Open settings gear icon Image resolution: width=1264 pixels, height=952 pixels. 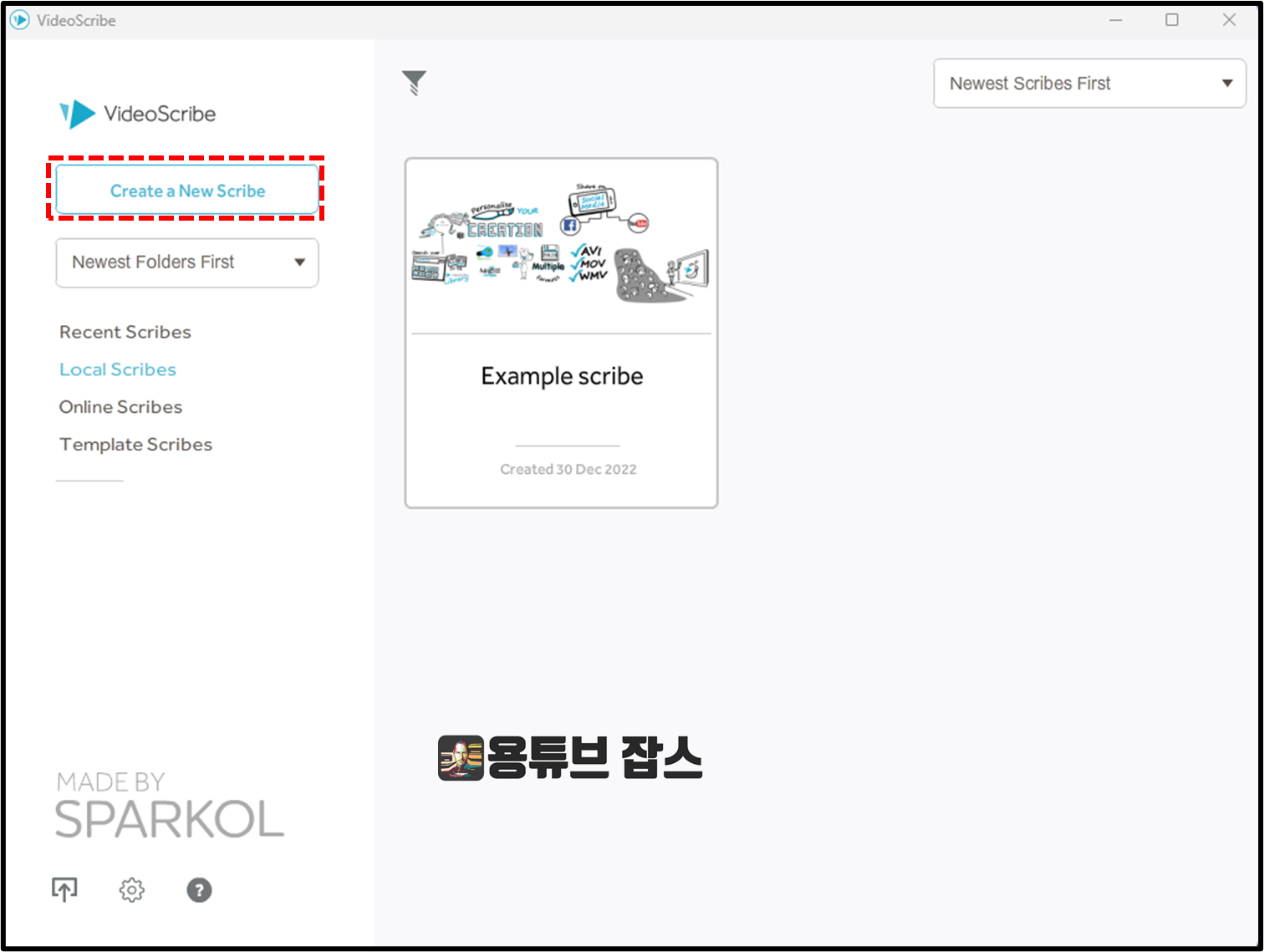(x=131, y=890)
